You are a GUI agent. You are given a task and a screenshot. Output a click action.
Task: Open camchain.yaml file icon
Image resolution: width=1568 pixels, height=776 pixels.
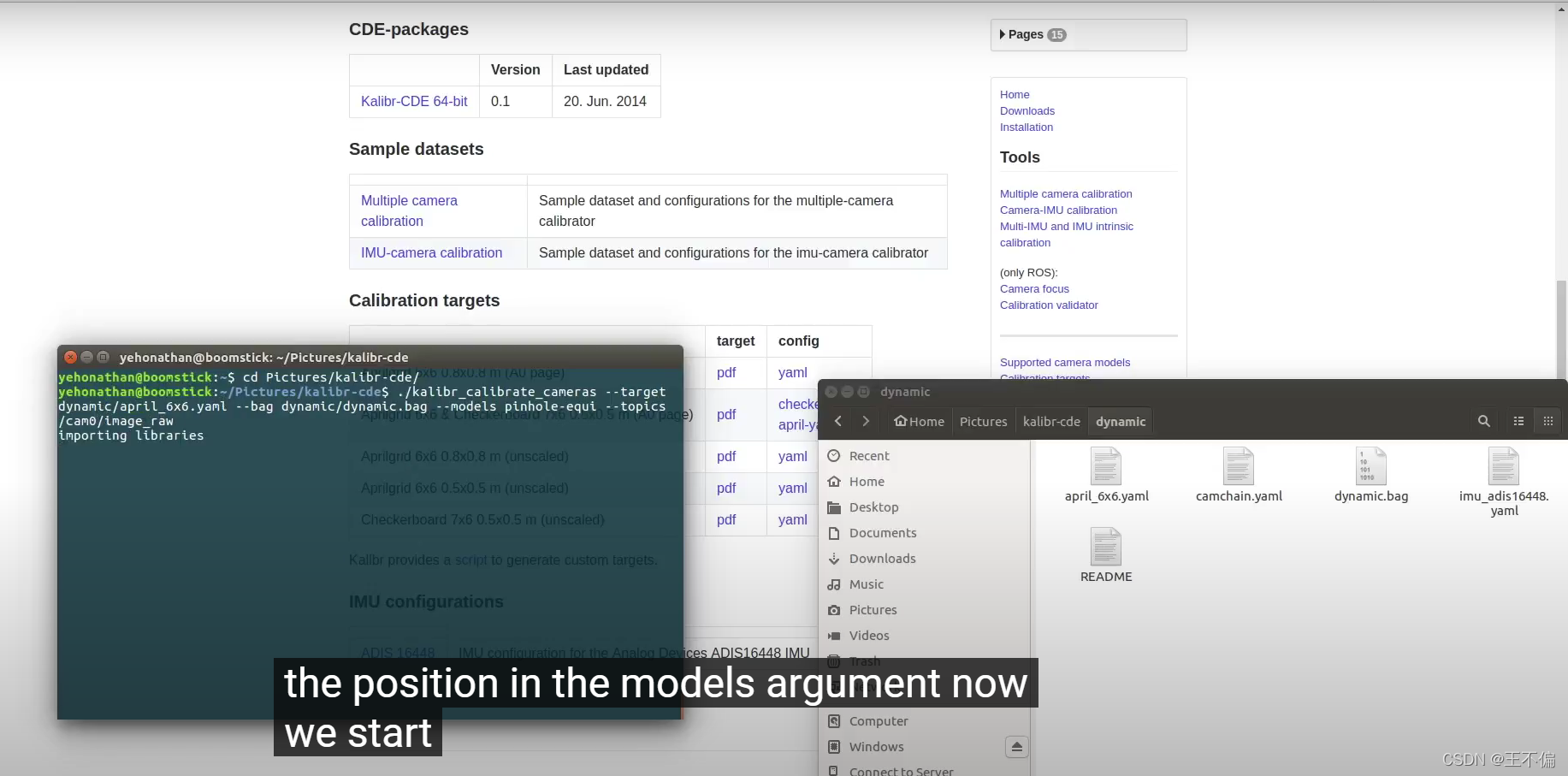(1239, 466)
